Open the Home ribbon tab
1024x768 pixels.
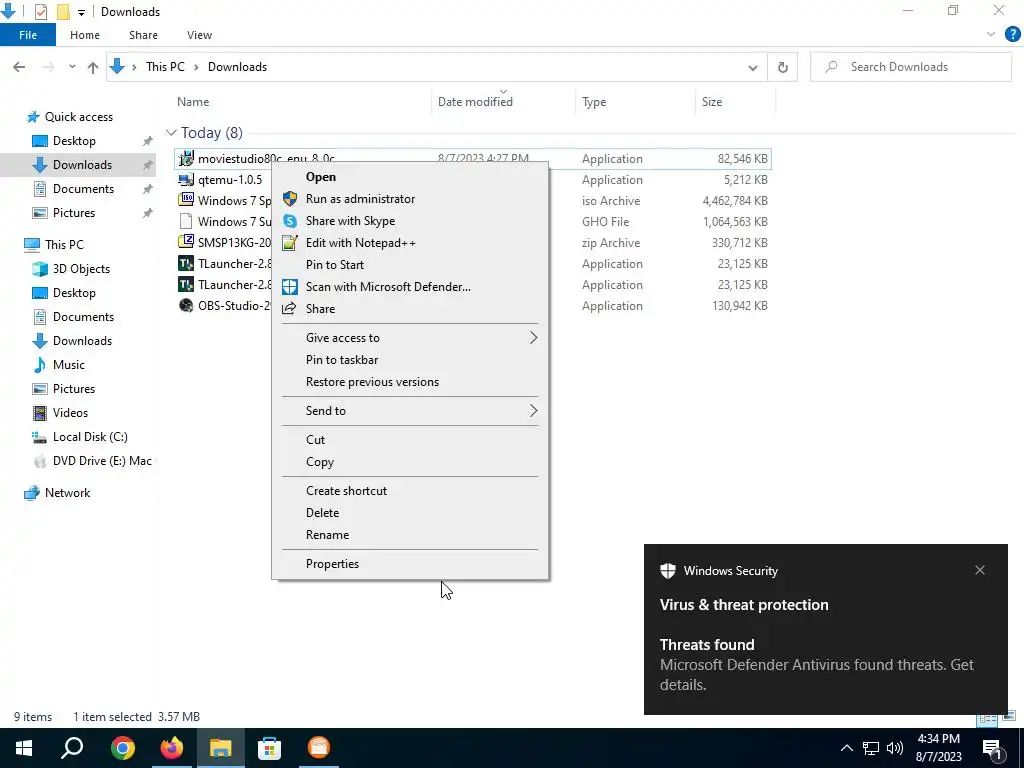85,35
